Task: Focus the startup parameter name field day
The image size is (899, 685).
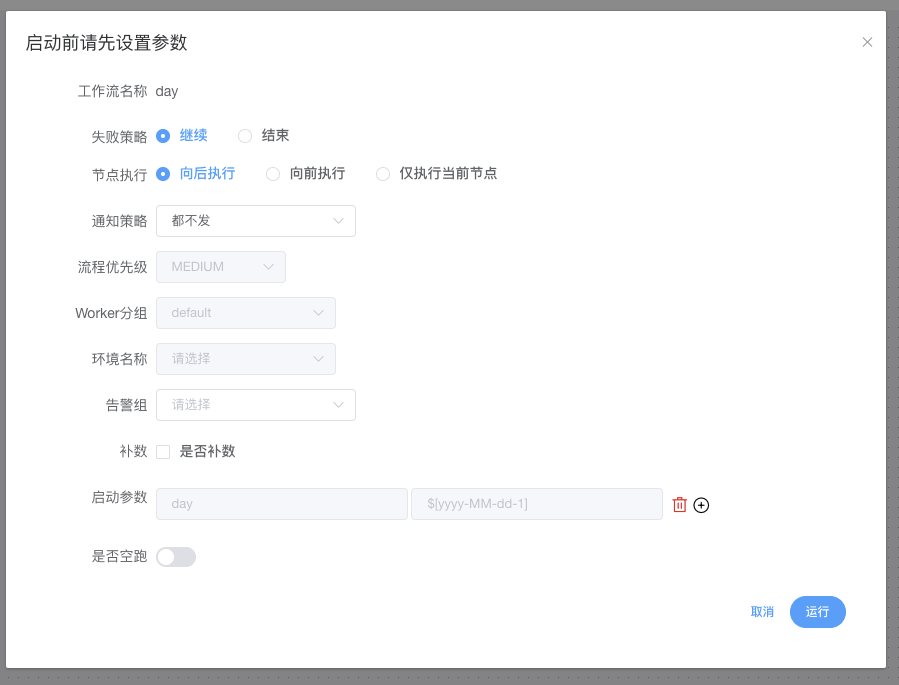Action: pos(282,504)
